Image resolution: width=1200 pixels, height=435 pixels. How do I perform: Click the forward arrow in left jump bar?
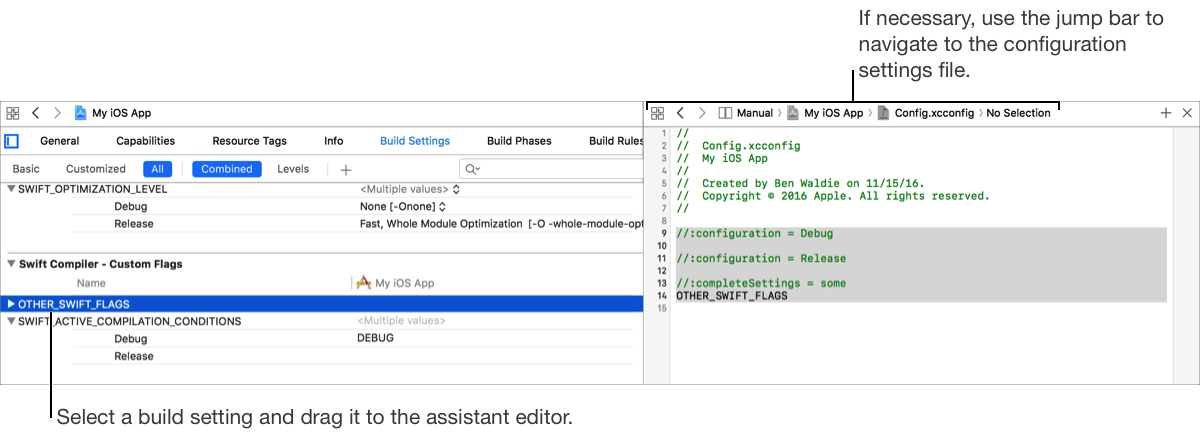[x=57, y=114]
